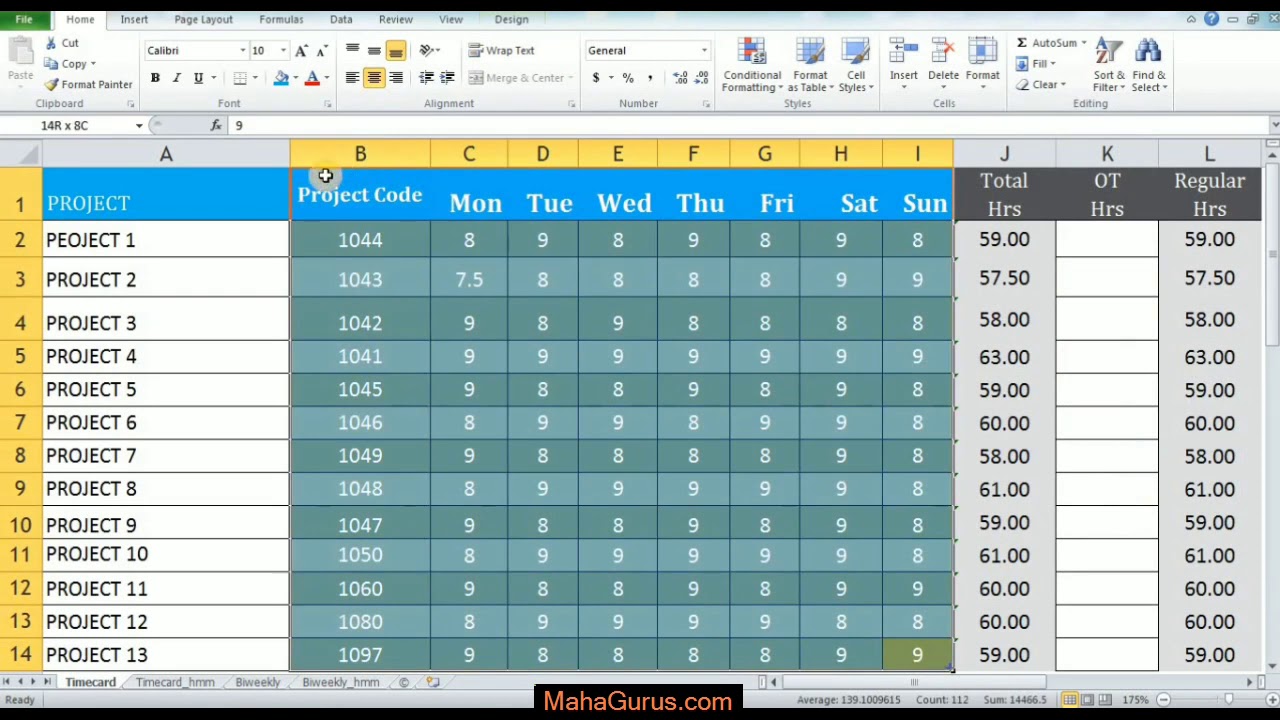Open the Page Layout ribbon tab
1280x720 pixels.
coord(203,19)
